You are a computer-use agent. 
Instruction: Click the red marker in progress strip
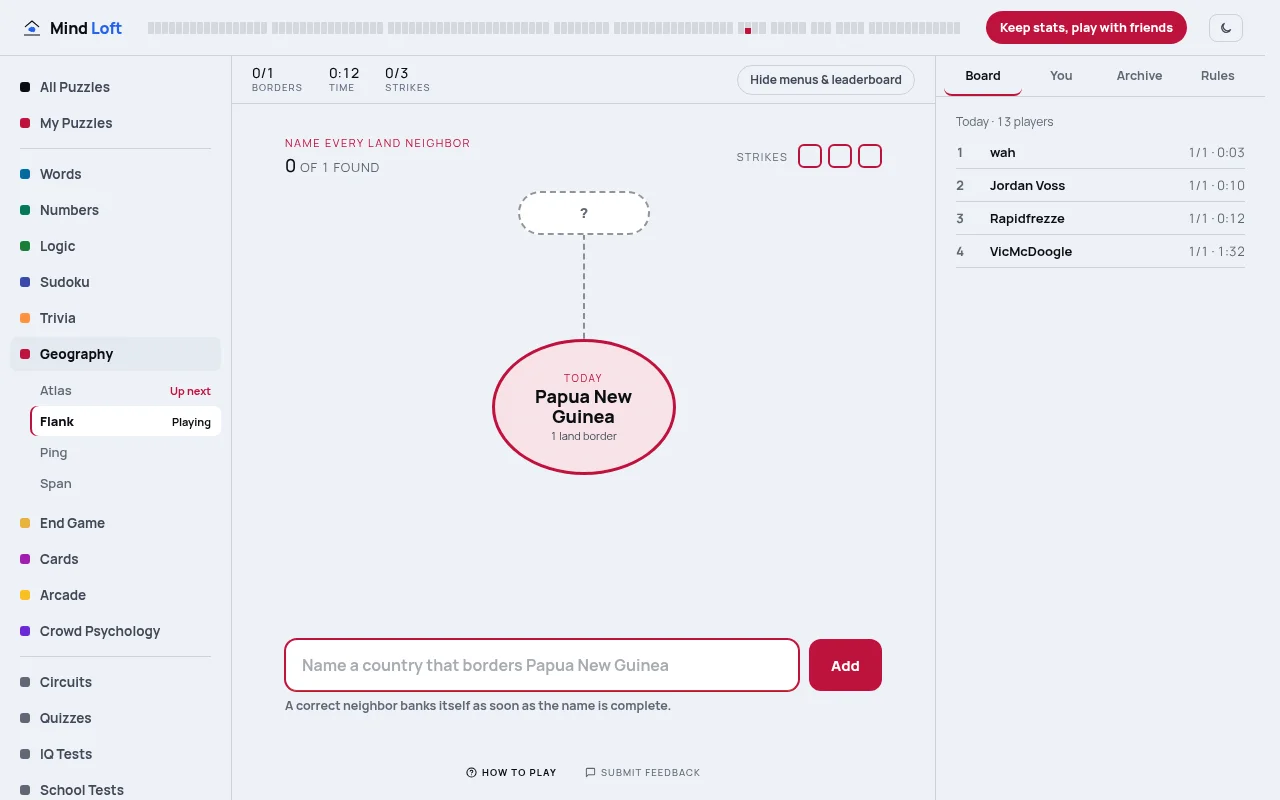pyautogui.click(x=748, y=31)
